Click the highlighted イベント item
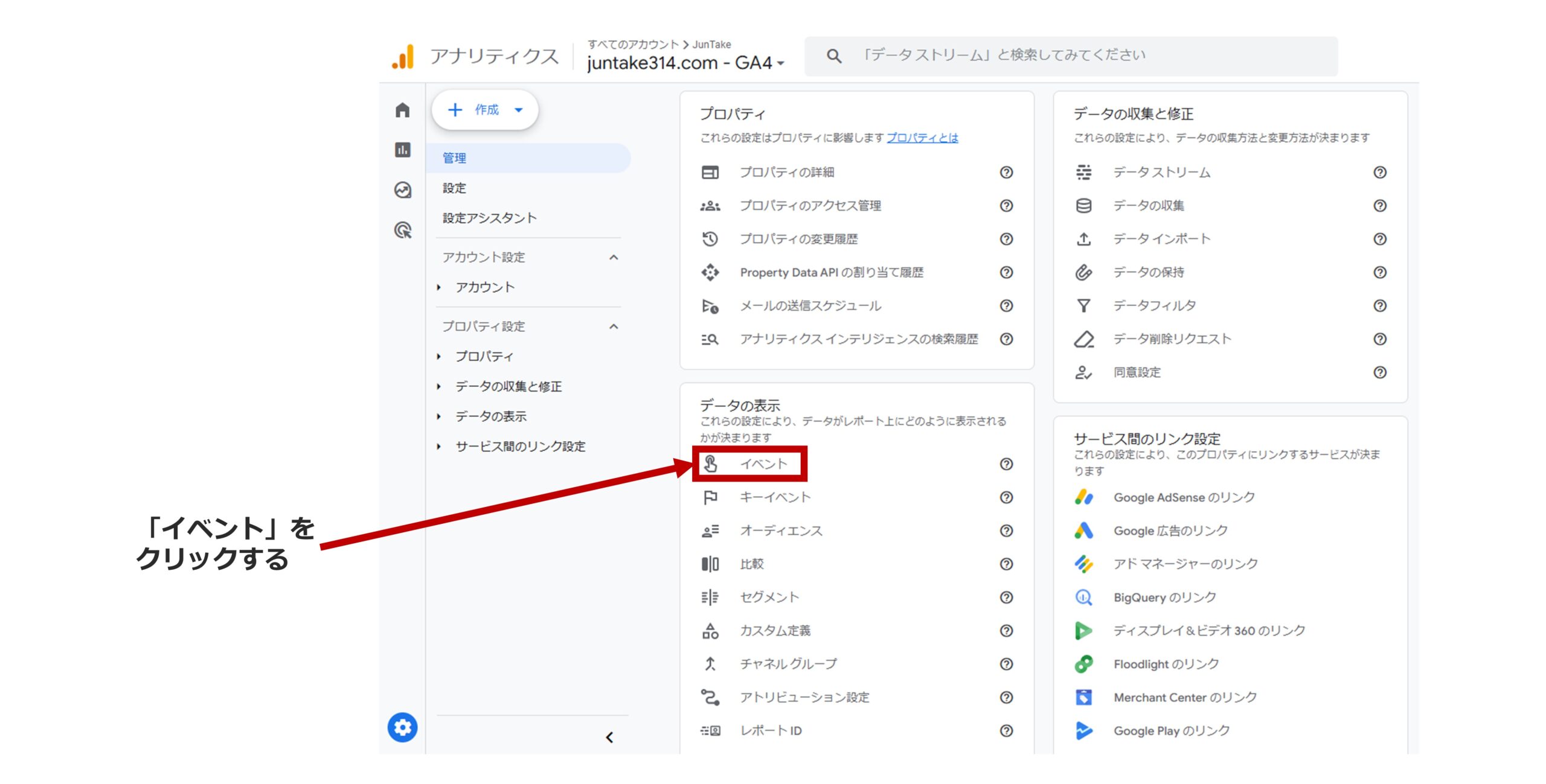1546x784 pixels. coord(763,465)
